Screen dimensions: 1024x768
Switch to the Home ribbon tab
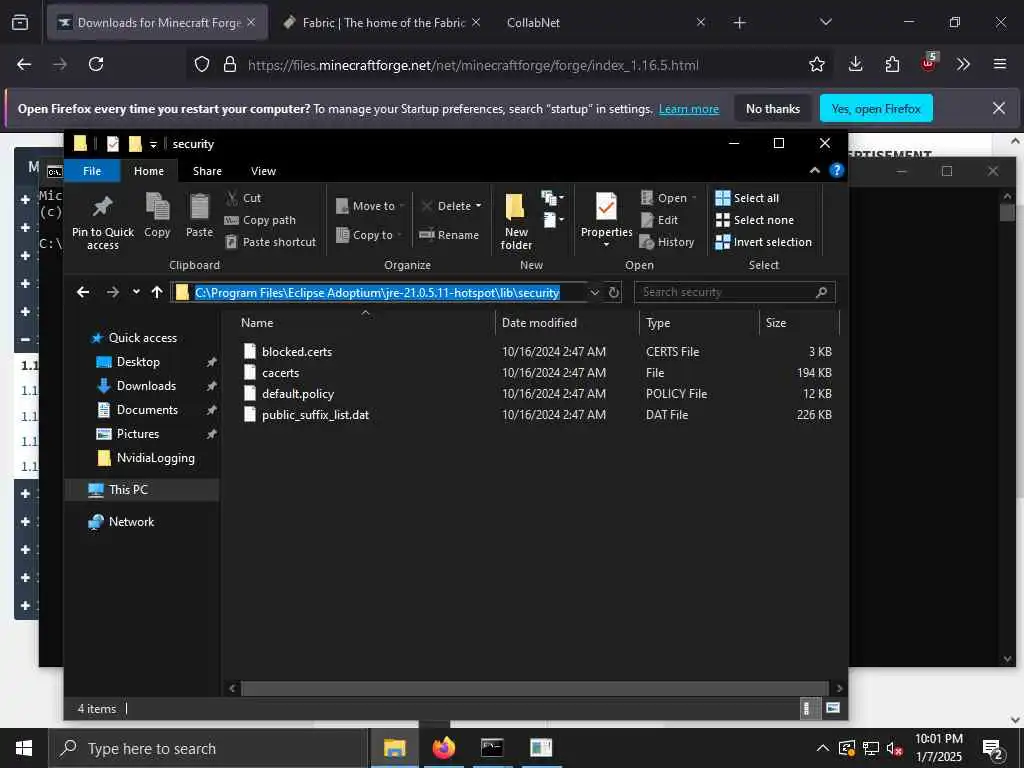click(149, 171)
